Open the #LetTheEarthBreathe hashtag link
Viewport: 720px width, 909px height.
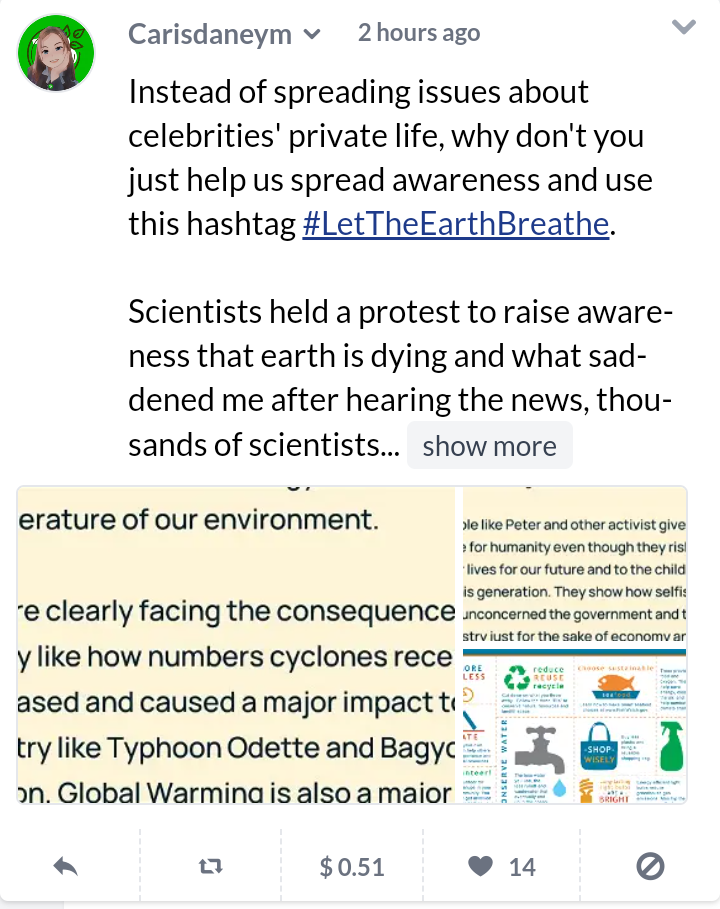[456, 223]
